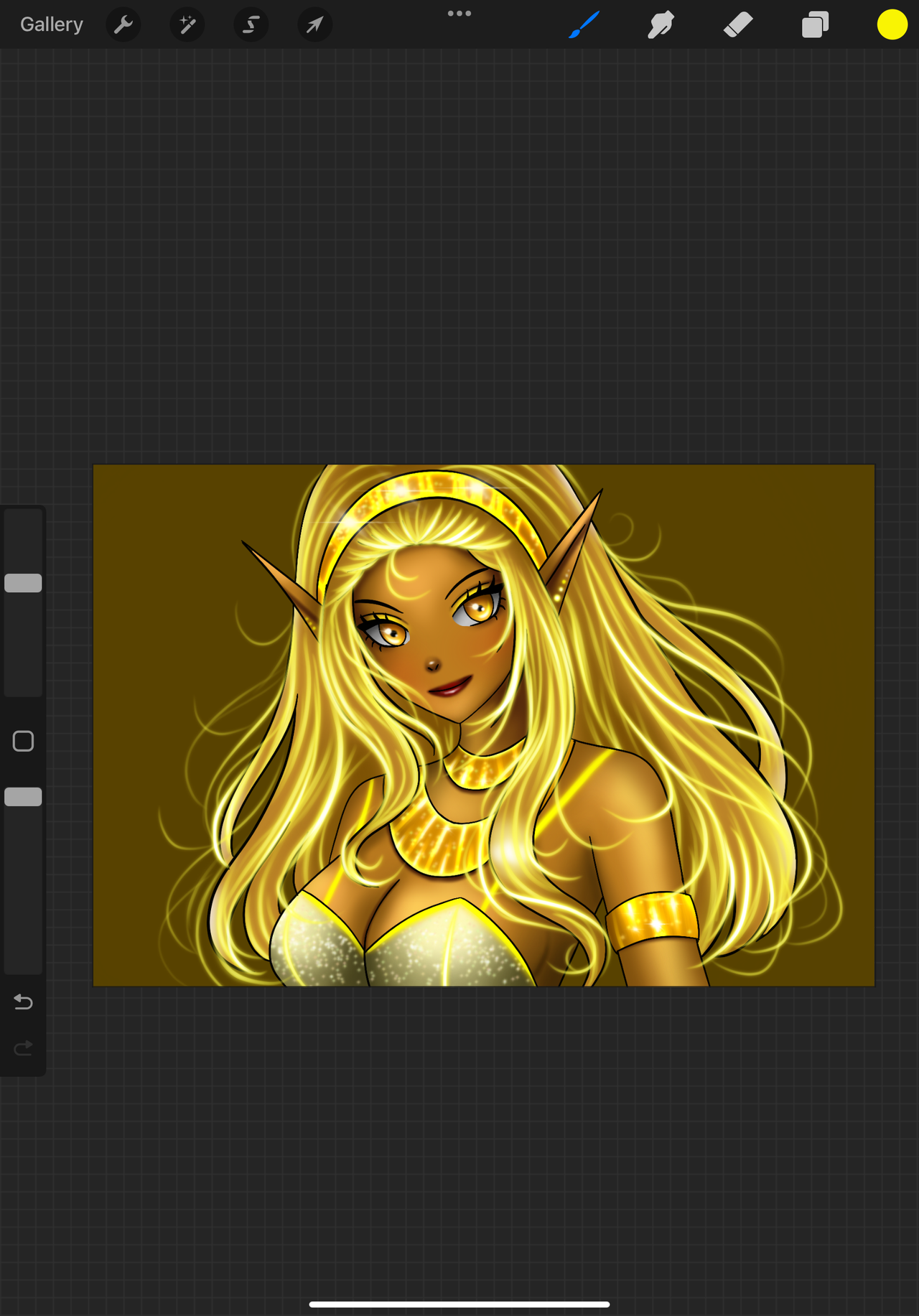This screenshot has width=919, height=1316.
Task: Click the brush opacity slider handle
Action: (23, 797)
